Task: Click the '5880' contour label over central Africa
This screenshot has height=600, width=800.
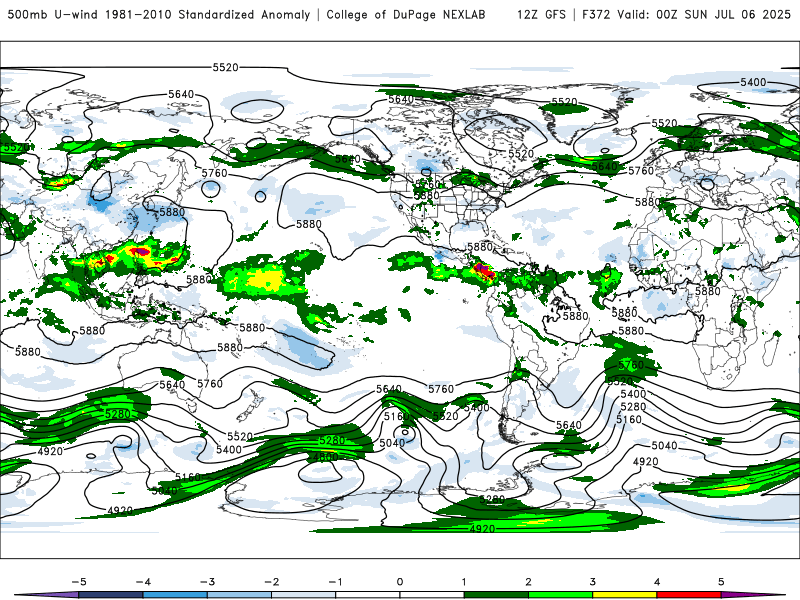Action: pyautogui.click(x=708, y=291)
